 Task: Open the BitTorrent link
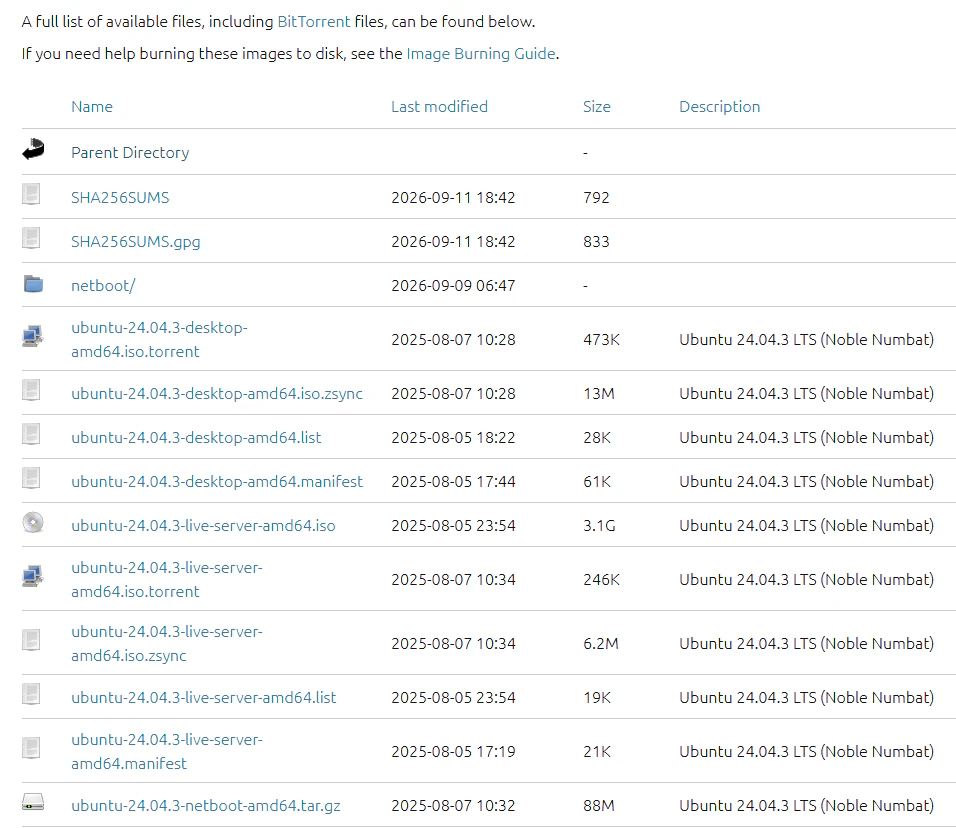point(313,22)
